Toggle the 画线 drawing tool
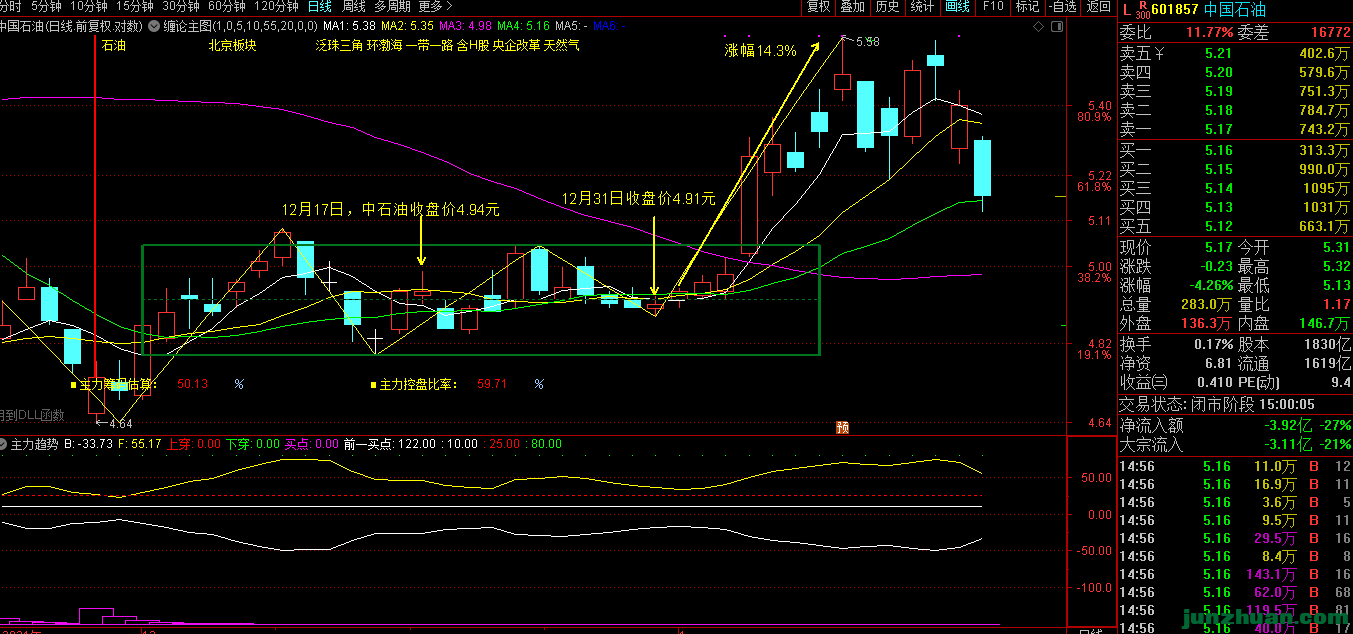 (957, 6)
